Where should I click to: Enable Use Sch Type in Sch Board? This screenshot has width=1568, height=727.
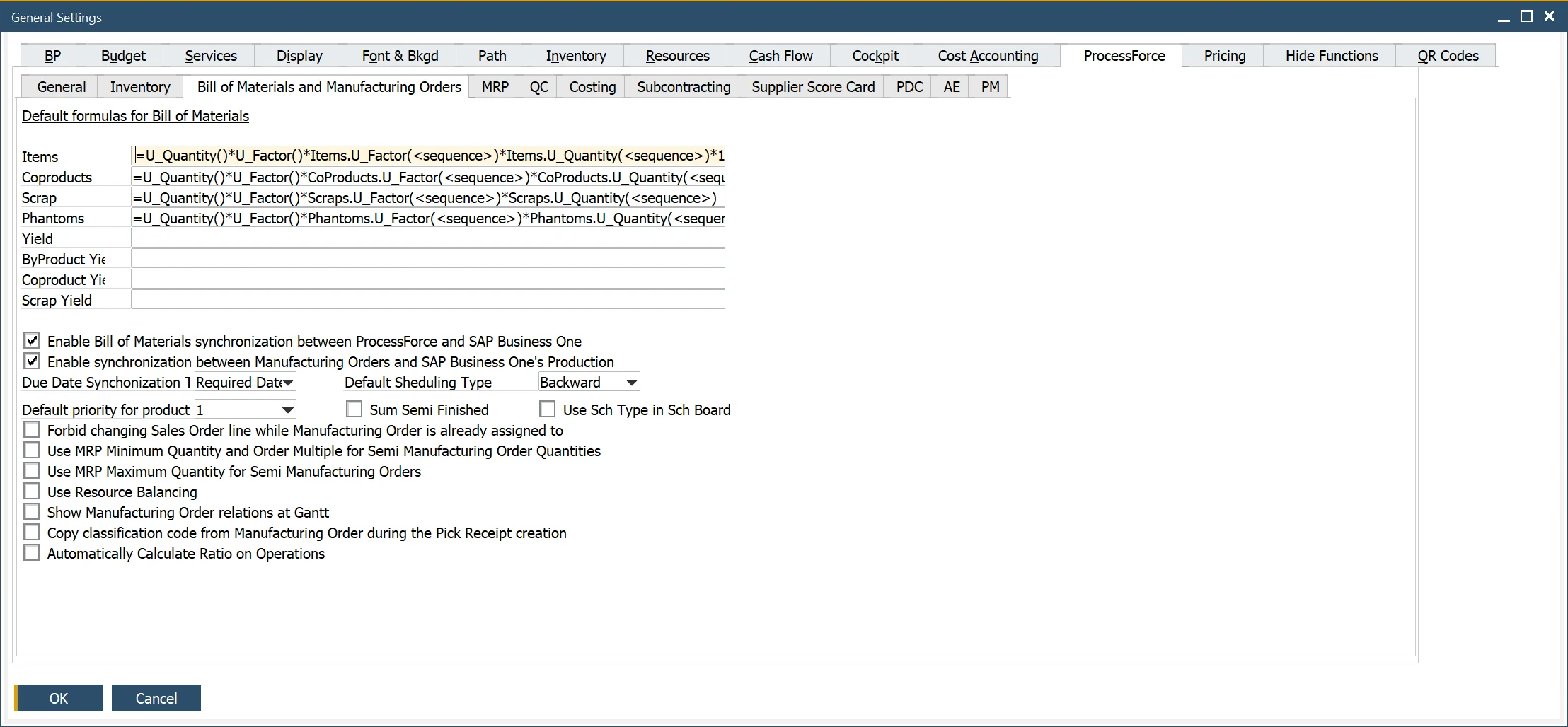(x=548, y=409)
